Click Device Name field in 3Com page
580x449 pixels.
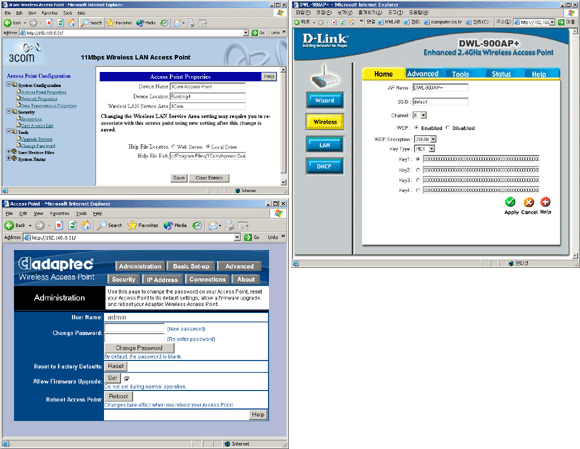pyautogui.click(x=208, y=87)
